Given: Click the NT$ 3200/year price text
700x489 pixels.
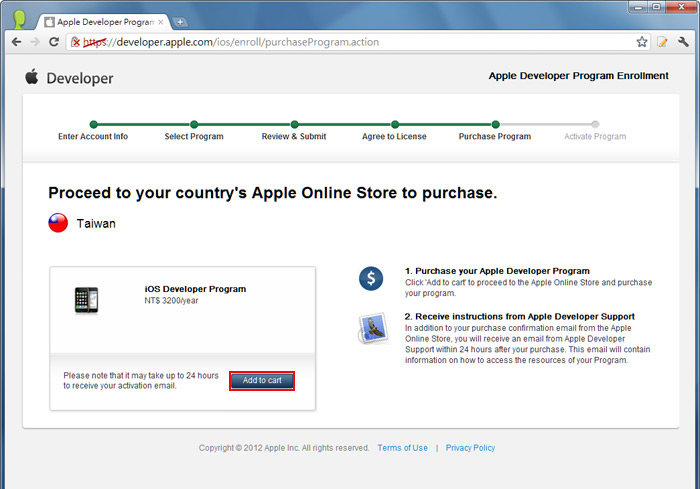Looking at the screenshot, I should coord(171,301).
